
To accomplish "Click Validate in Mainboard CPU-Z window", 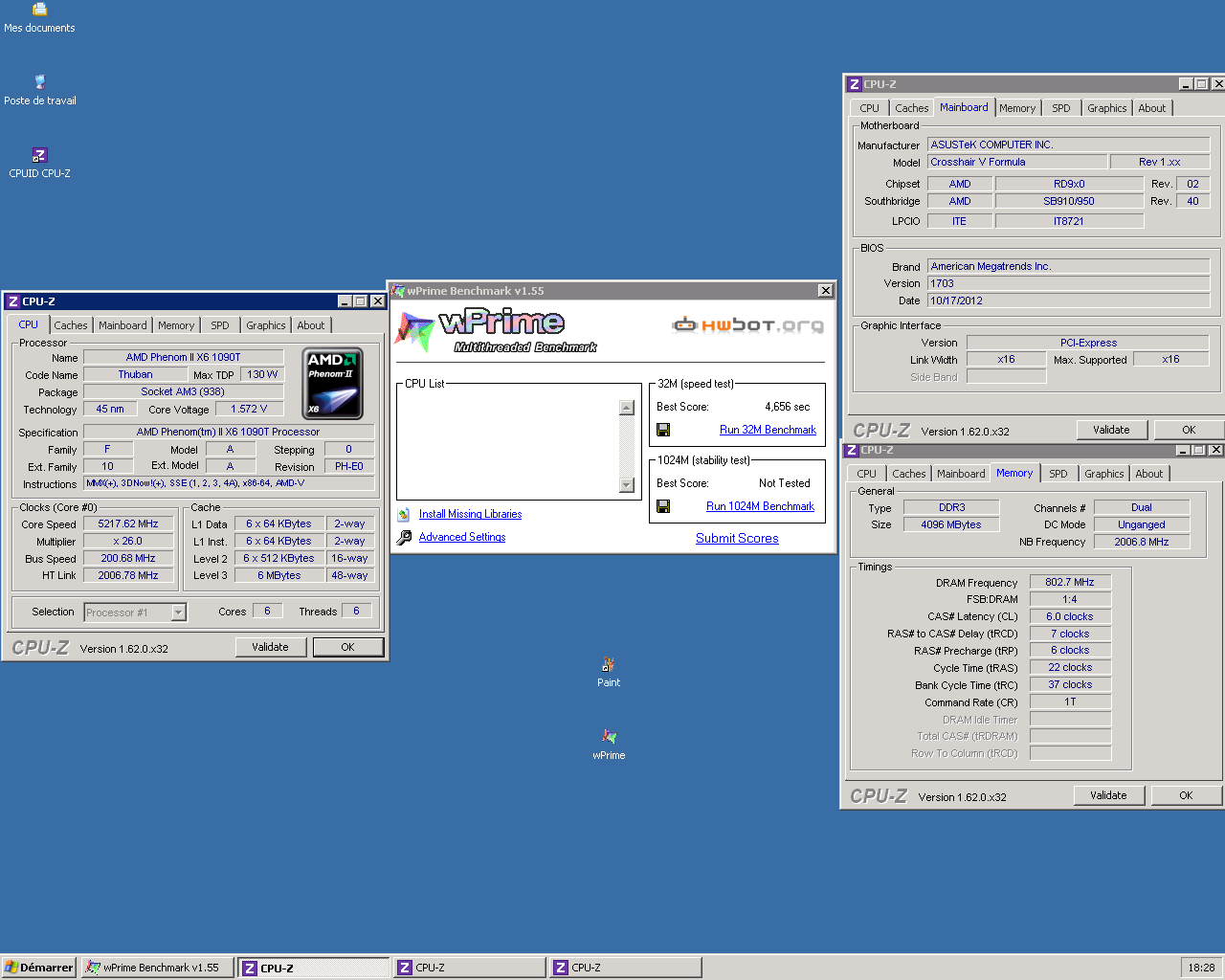I will click(x=1111, y=430).
